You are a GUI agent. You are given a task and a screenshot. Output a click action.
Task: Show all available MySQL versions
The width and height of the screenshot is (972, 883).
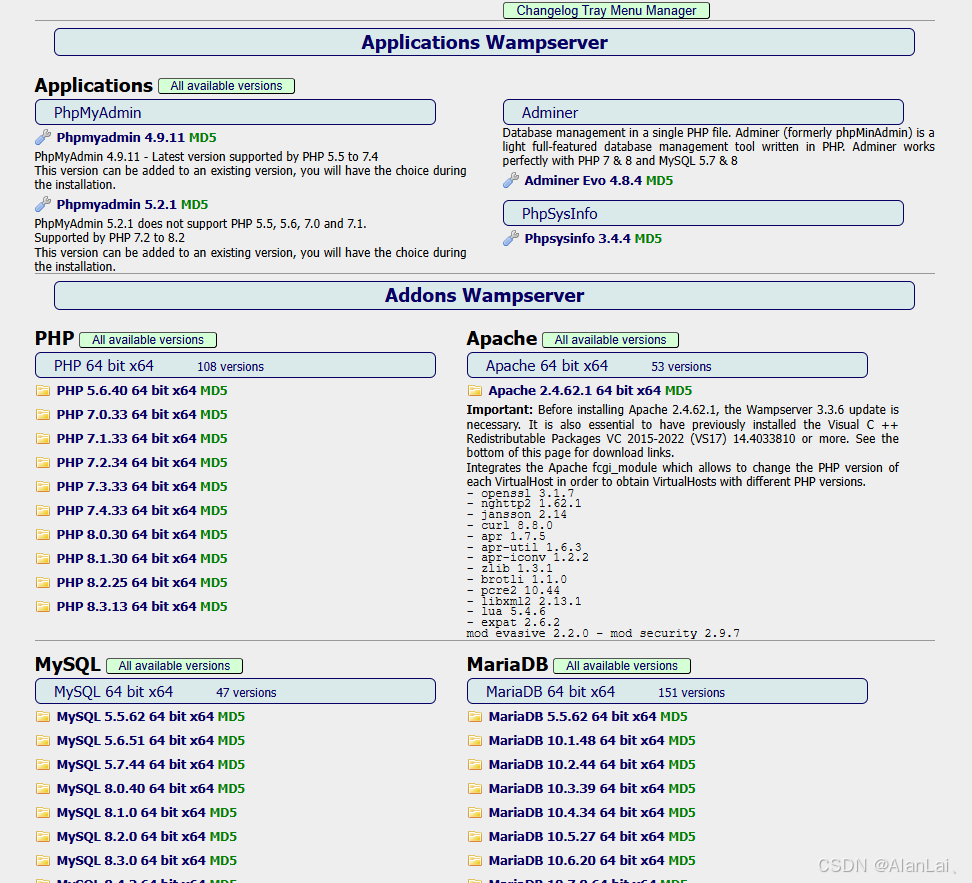click(x=174, y=666)
